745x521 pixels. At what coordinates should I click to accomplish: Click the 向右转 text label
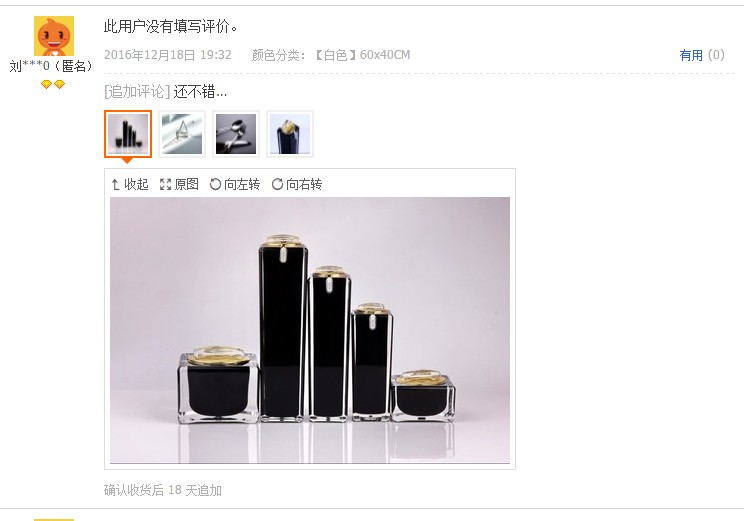[304, 184]
